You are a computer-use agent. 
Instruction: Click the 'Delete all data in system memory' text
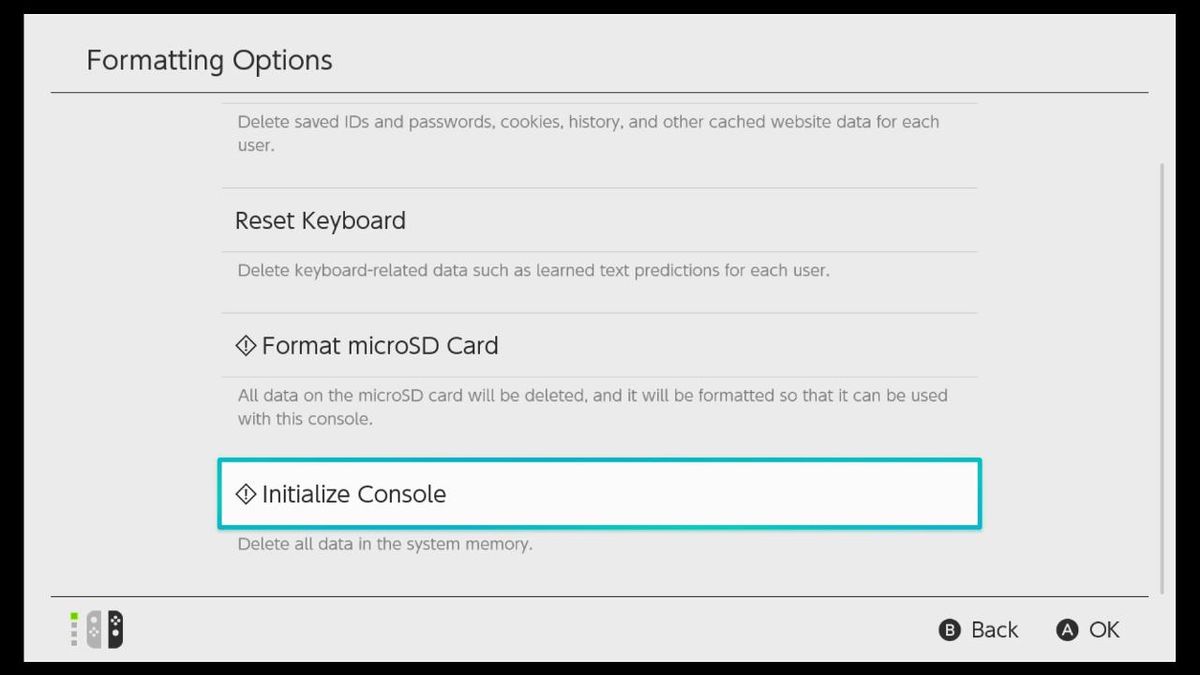tap(384, 544)
